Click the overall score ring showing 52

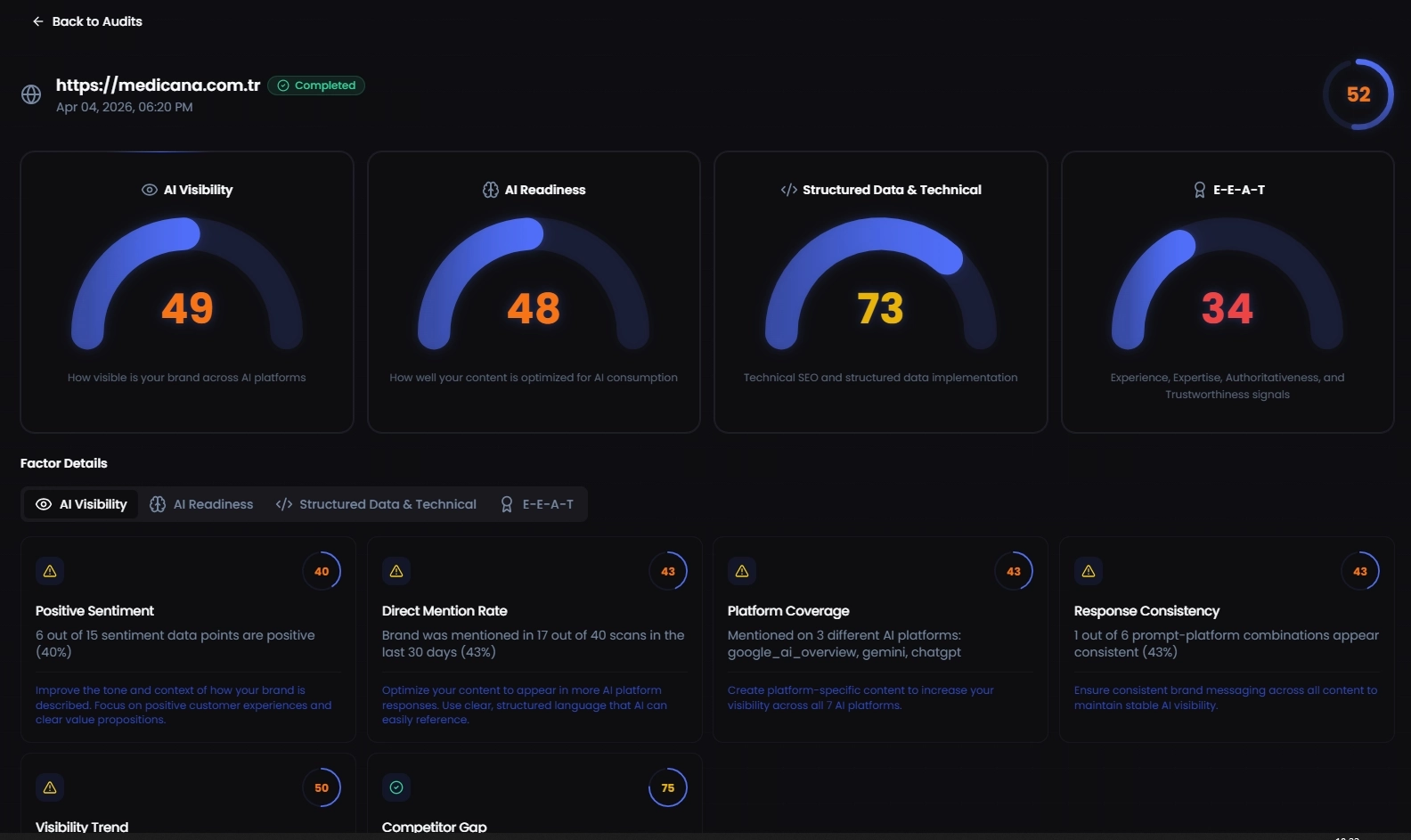tap(1358, 94)
